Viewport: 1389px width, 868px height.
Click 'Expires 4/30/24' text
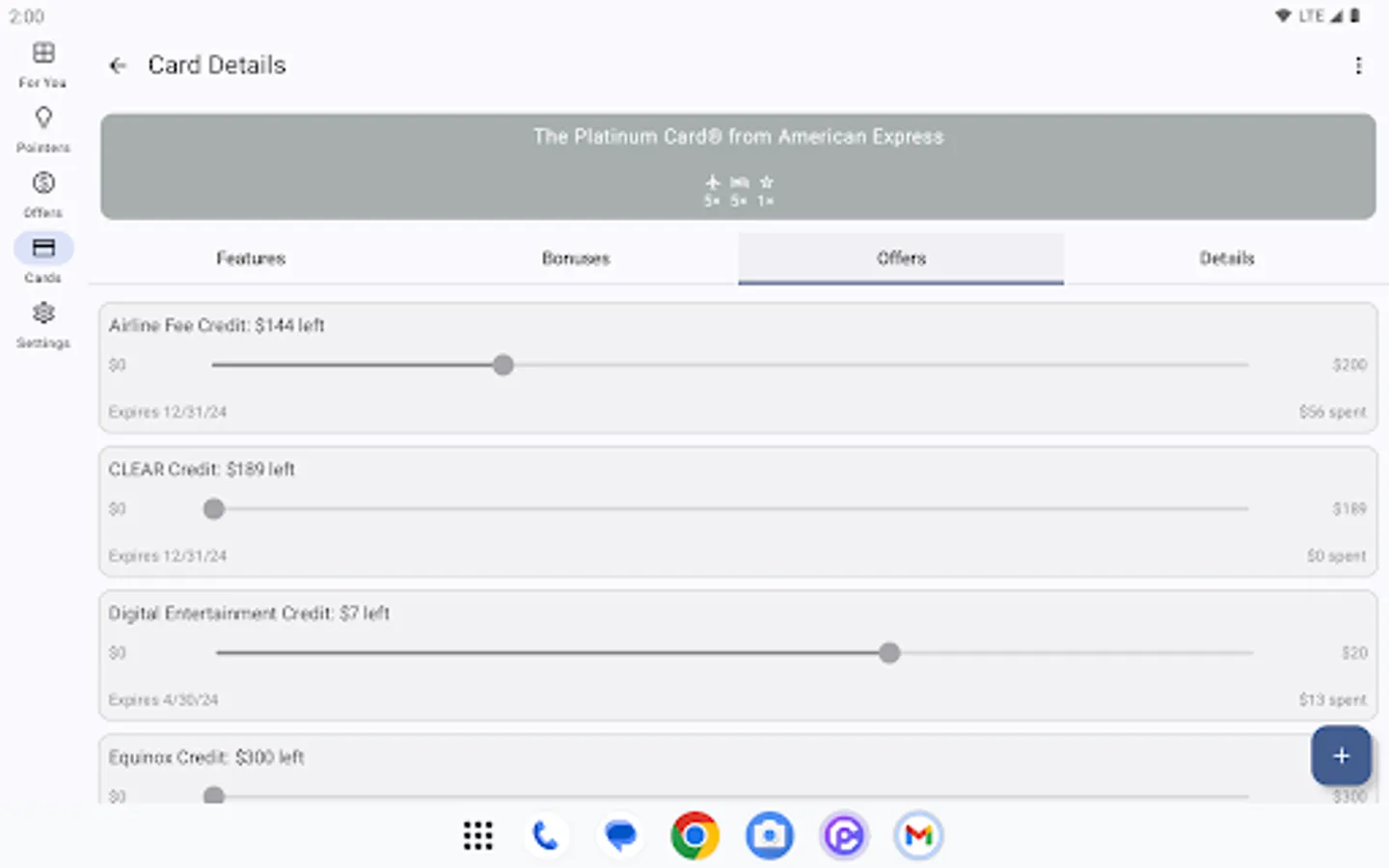[x=163, y=700]
